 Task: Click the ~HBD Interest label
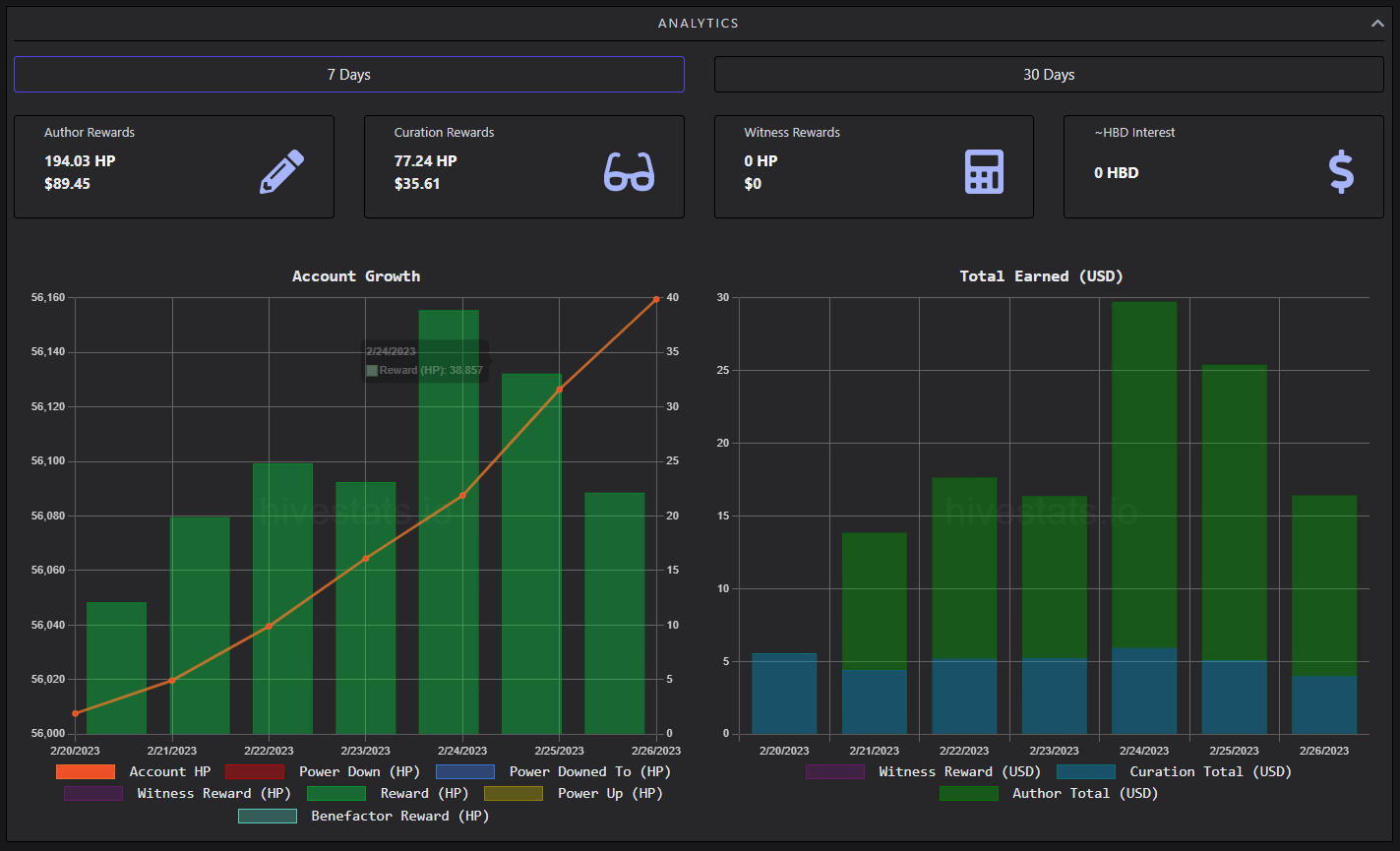pyautogui.click(x=1134, y=133)
